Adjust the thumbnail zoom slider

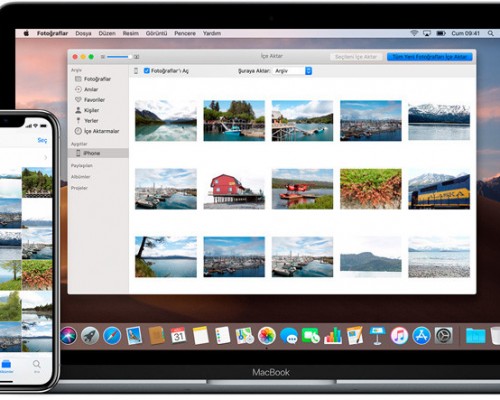click(x=118, y=57)
